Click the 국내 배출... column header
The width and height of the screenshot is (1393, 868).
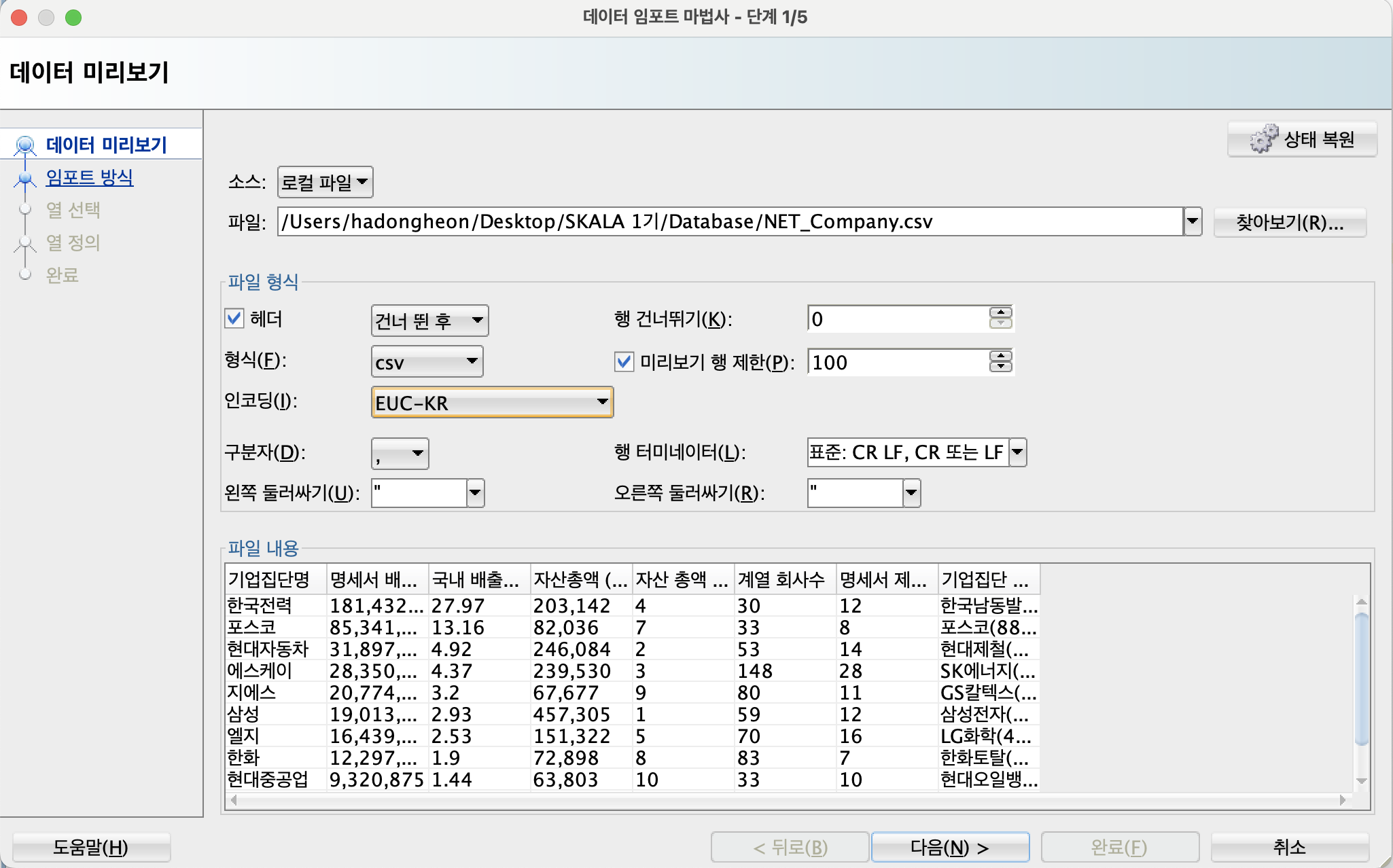pyautogui.click(x=480, y=579)
